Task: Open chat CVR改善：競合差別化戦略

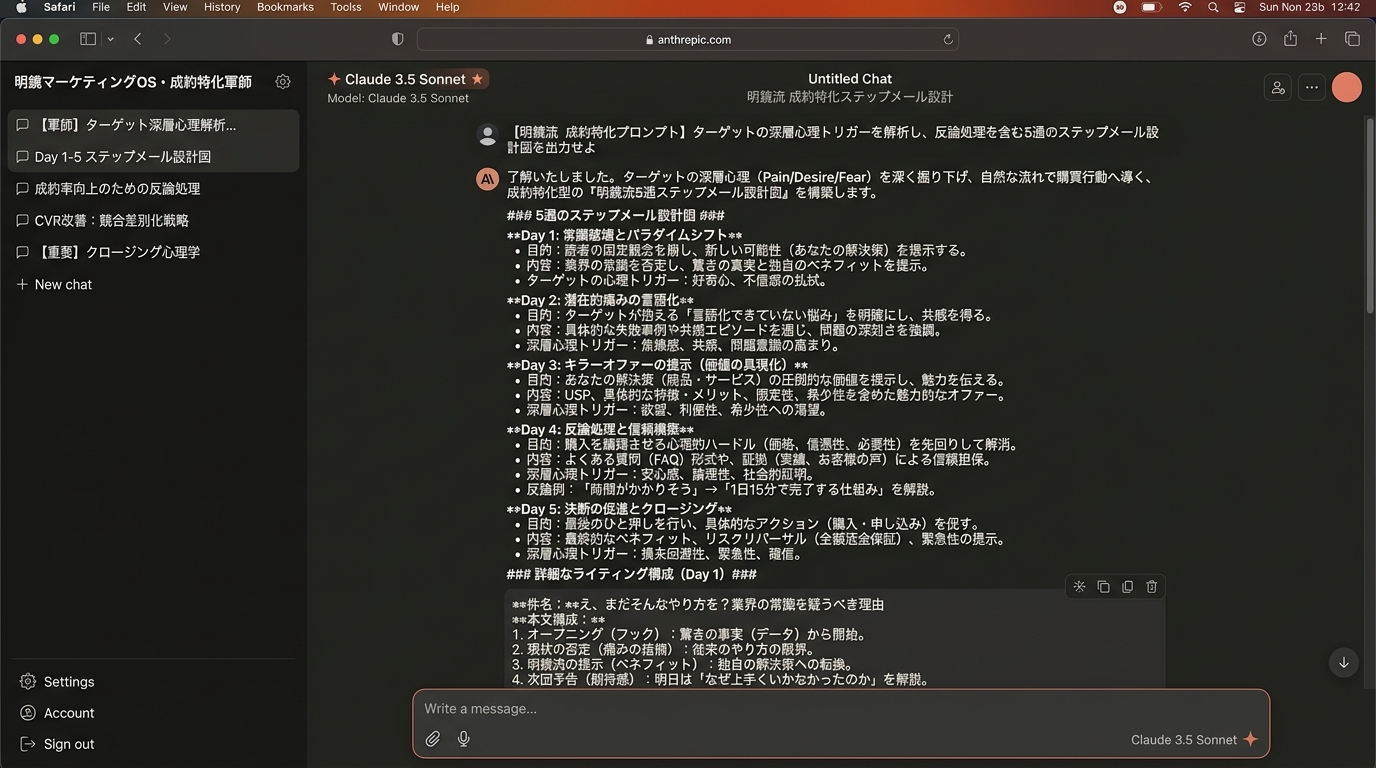Action: click(153, 220)
